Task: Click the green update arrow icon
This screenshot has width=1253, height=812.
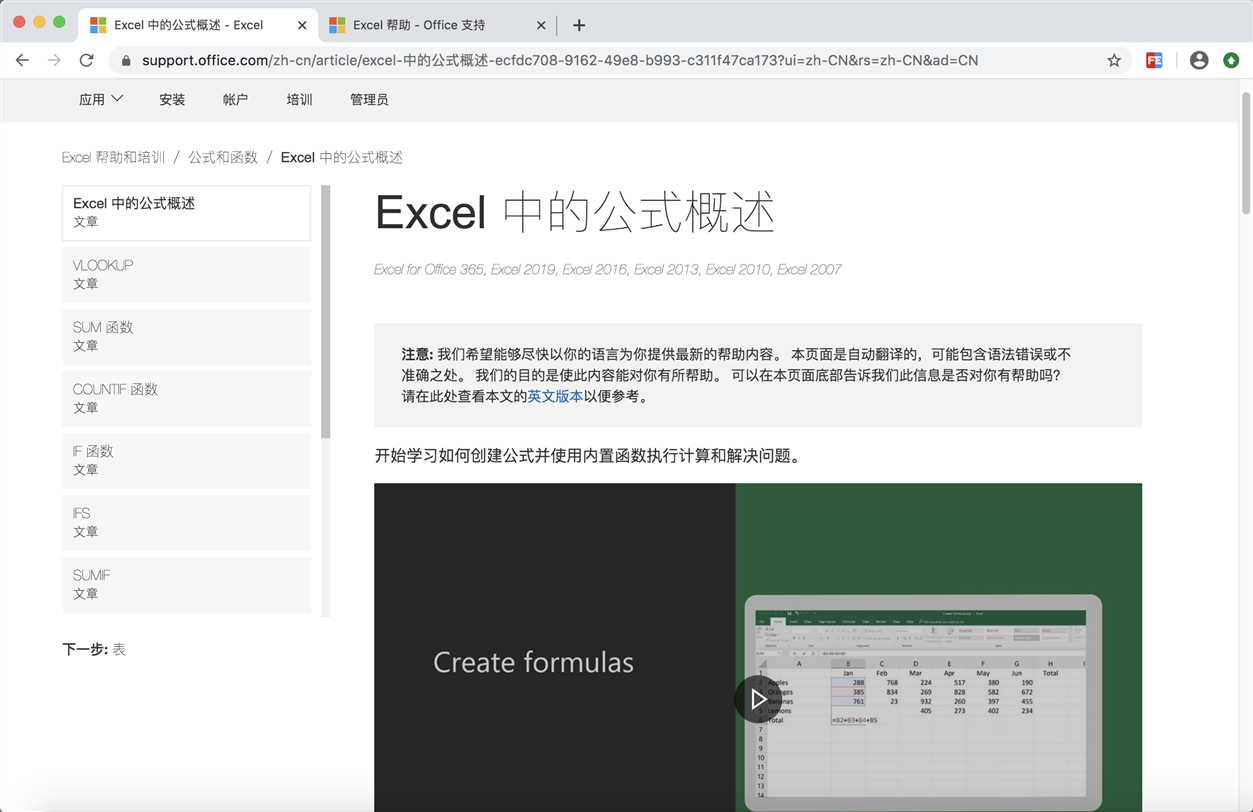Action: pos(1231,60)
